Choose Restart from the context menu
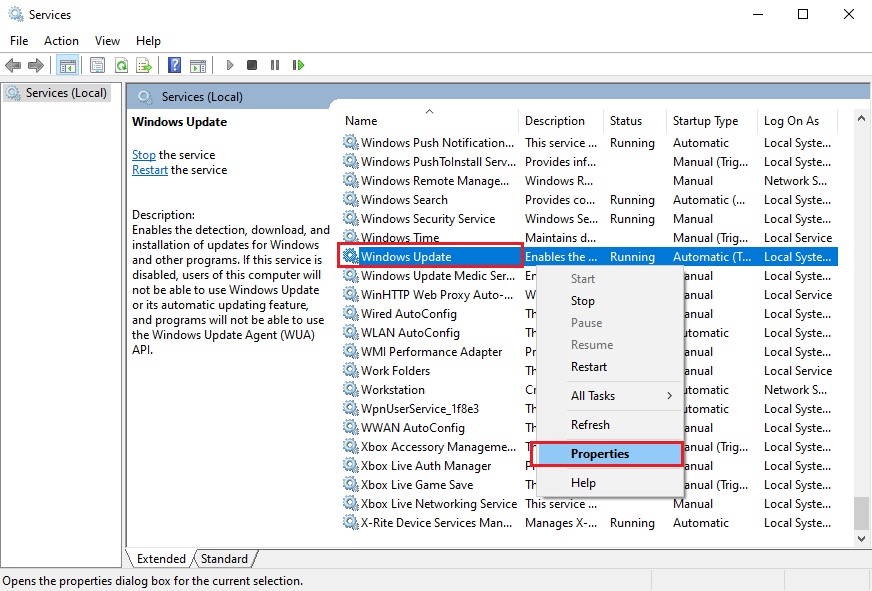 click(610, 367)
